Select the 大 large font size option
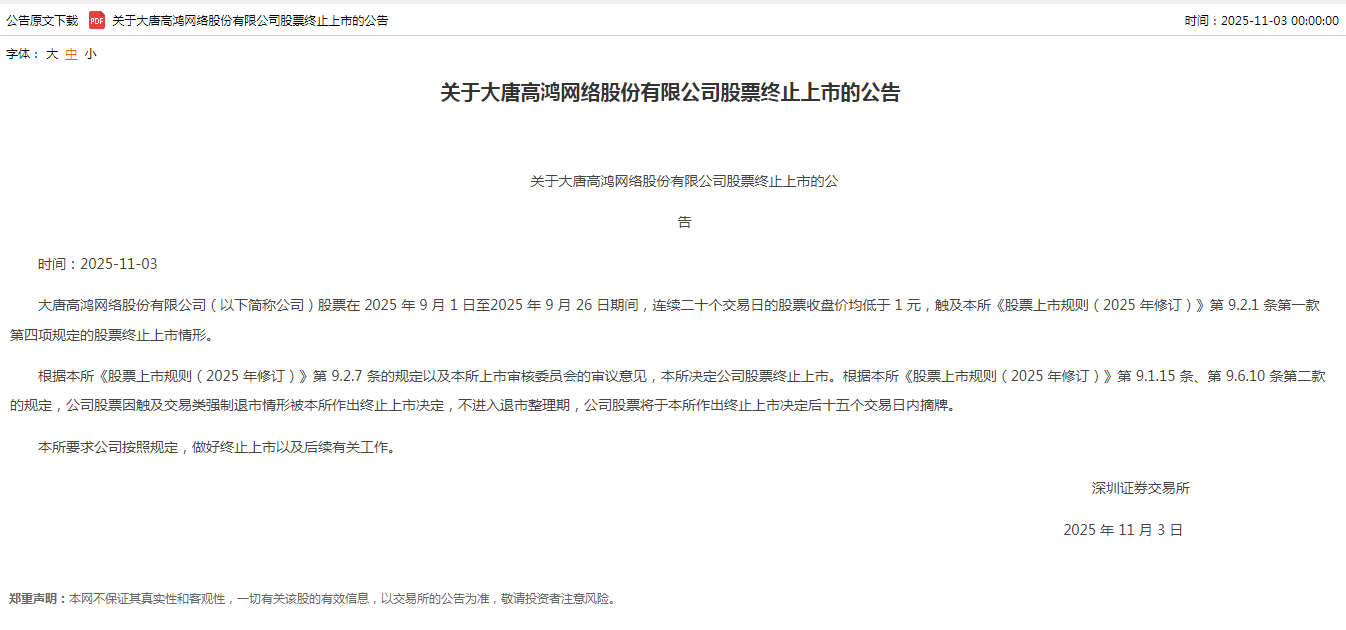Screen dimensions: 1346x630 (x=52, y=54)
